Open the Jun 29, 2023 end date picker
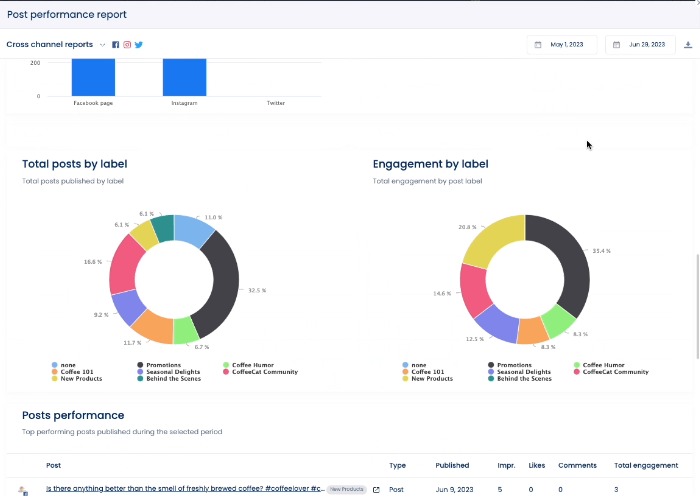Viewport: 700px width, 501px height. (645, 45)
